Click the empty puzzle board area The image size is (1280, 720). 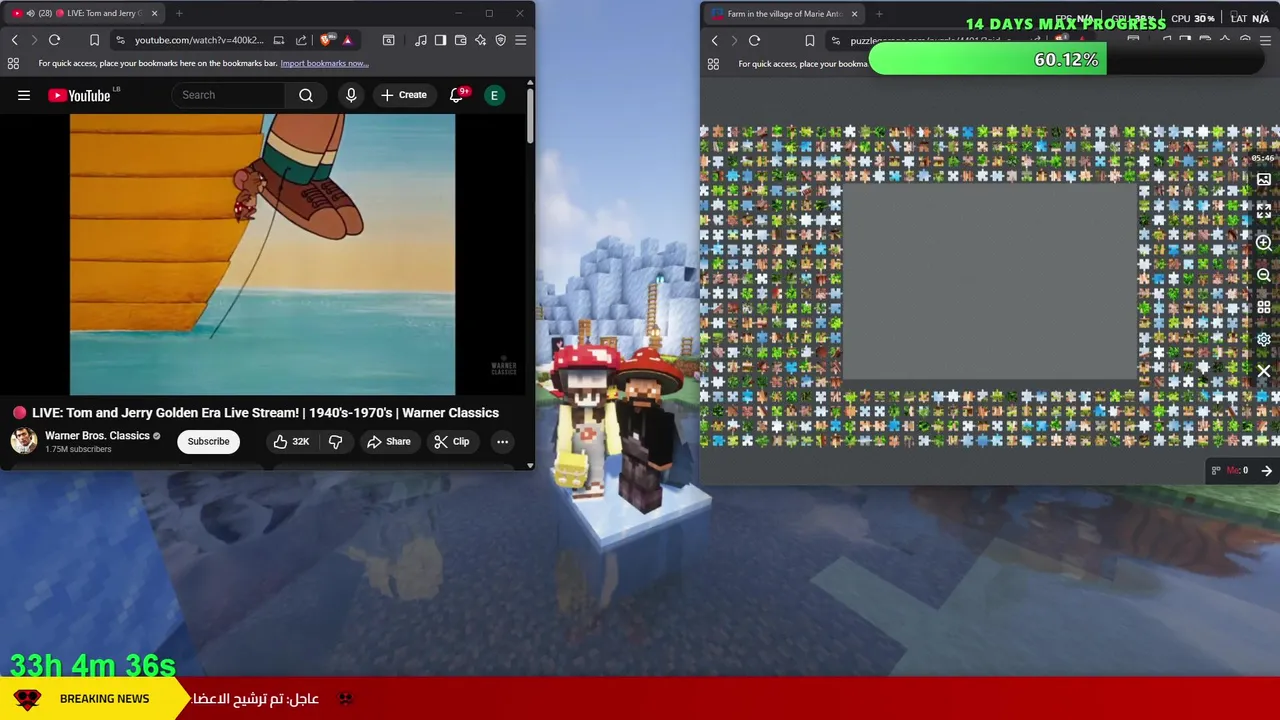coord(990,283)
